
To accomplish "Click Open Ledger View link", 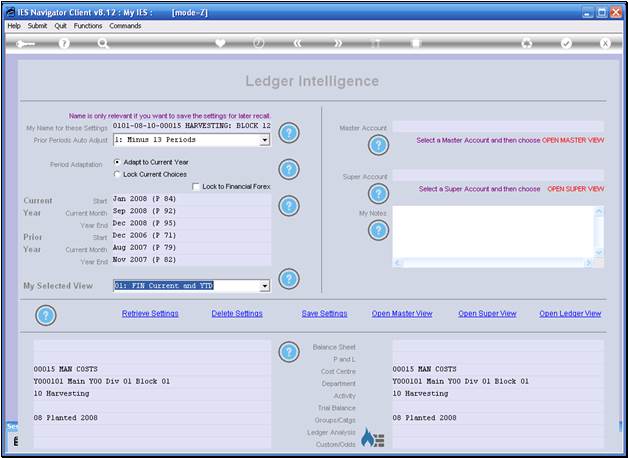I will pyautogui.click(x=570, y=313).
